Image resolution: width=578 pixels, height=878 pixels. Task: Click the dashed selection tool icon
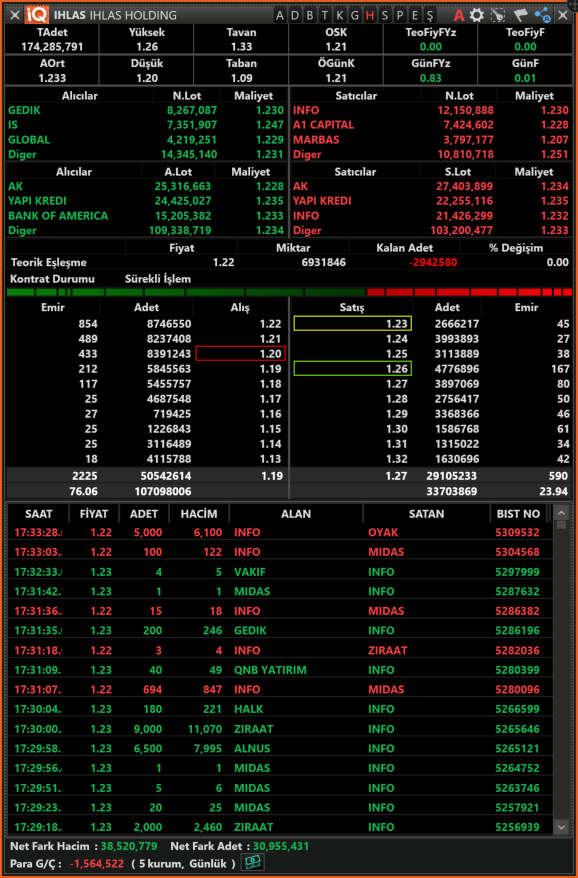pos(498,15)
